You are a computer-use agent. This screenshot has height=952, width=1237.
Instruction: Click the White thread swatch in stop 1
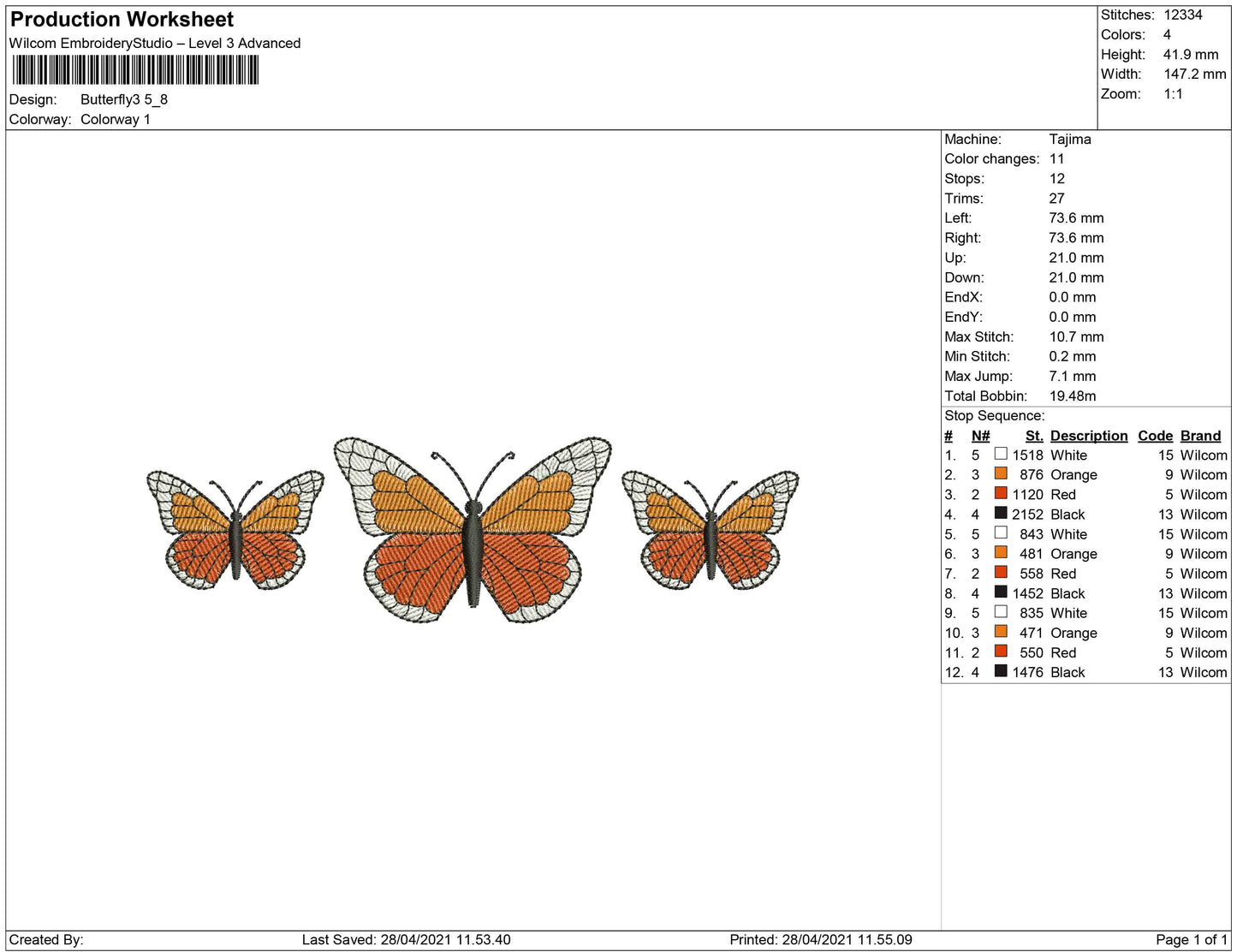pos(1000,455)
